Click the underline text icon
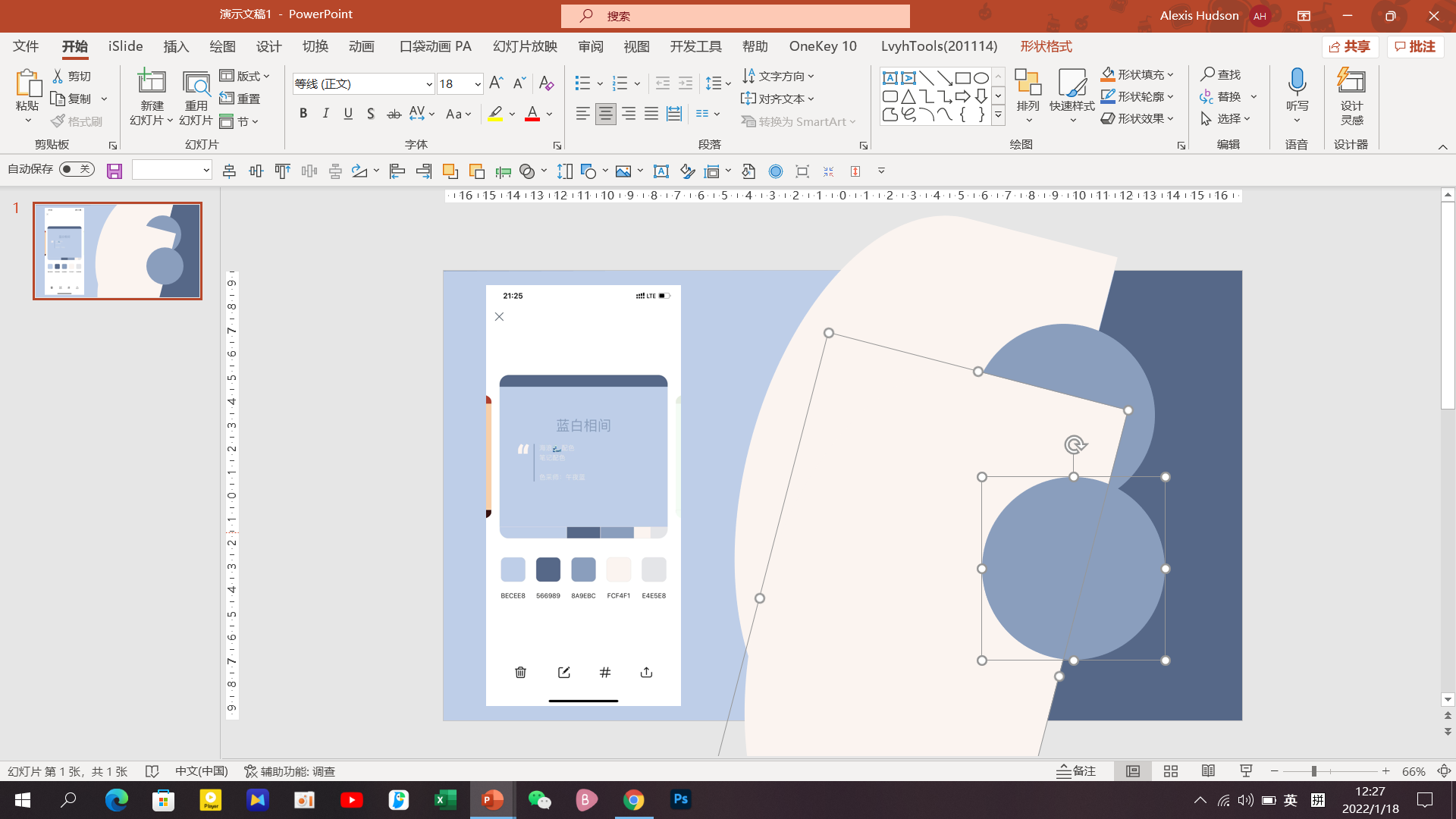1456x819 pixels. click(348, 114)
